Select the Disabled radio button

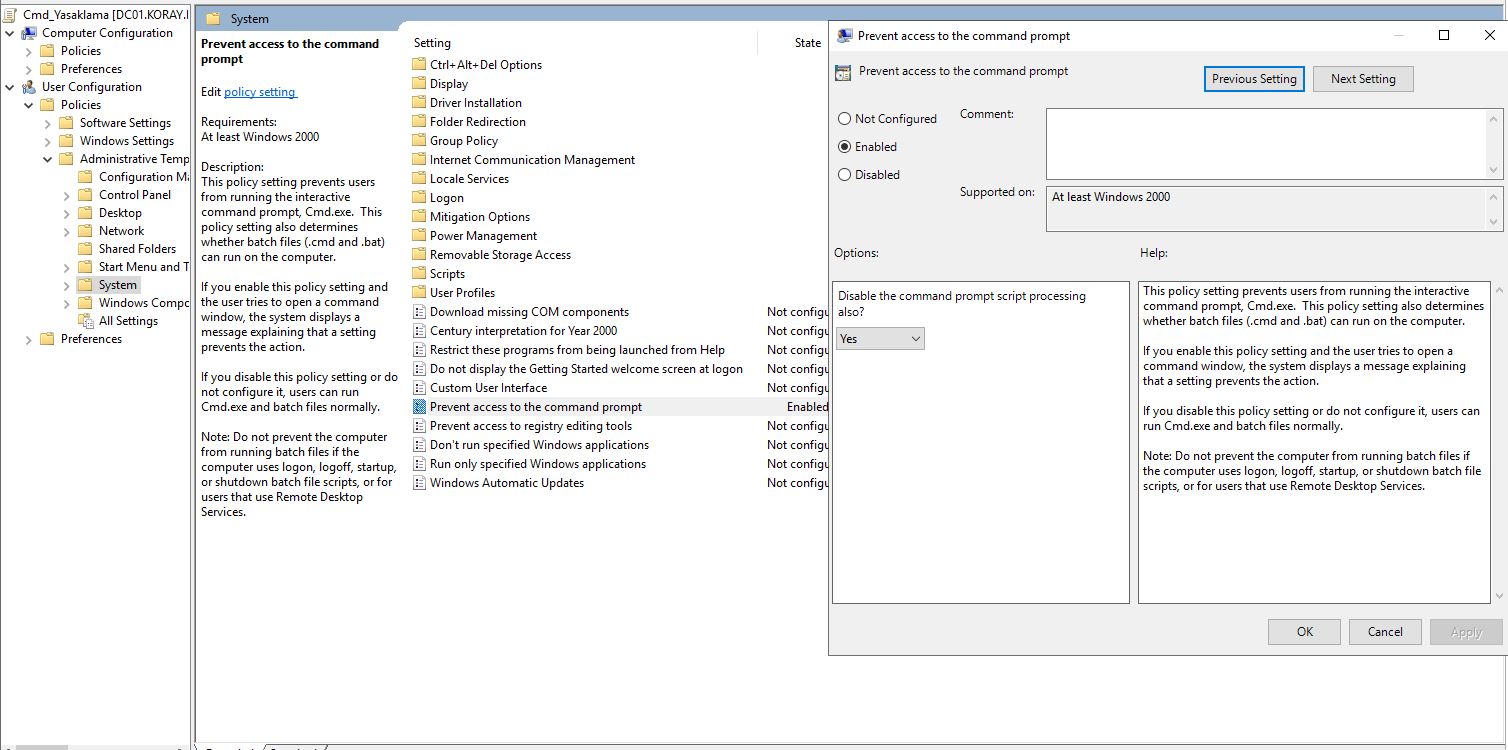point(844,174)
